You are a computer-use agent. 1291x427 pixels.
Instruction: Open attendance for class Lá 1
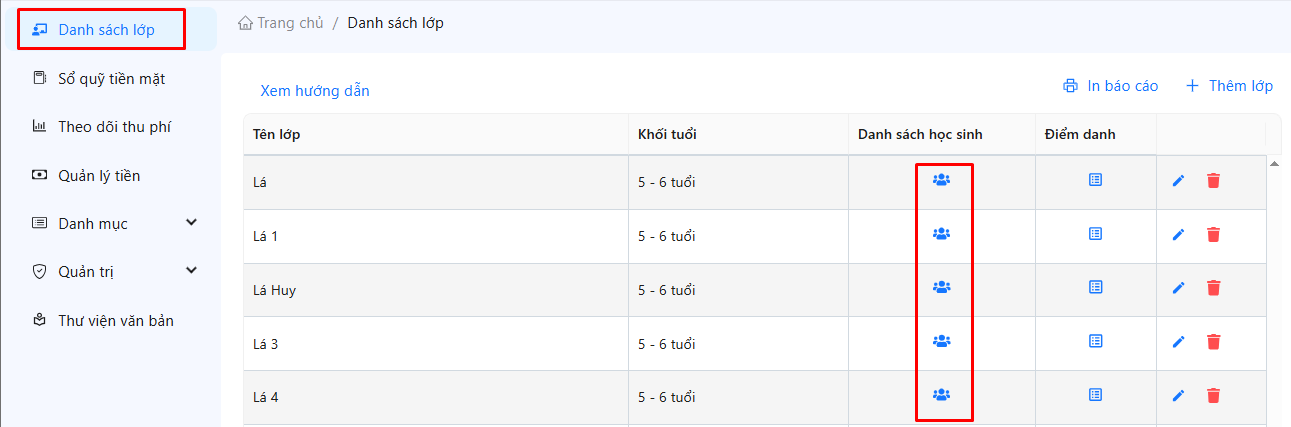click(x=1095, y=233)
